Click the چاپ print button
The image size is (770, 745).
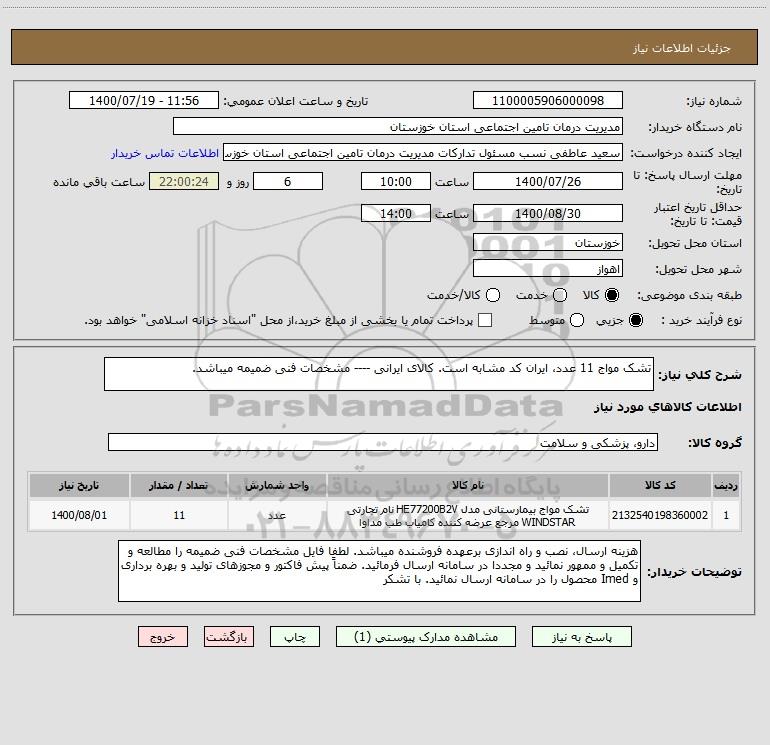click(x=295, y=637)
